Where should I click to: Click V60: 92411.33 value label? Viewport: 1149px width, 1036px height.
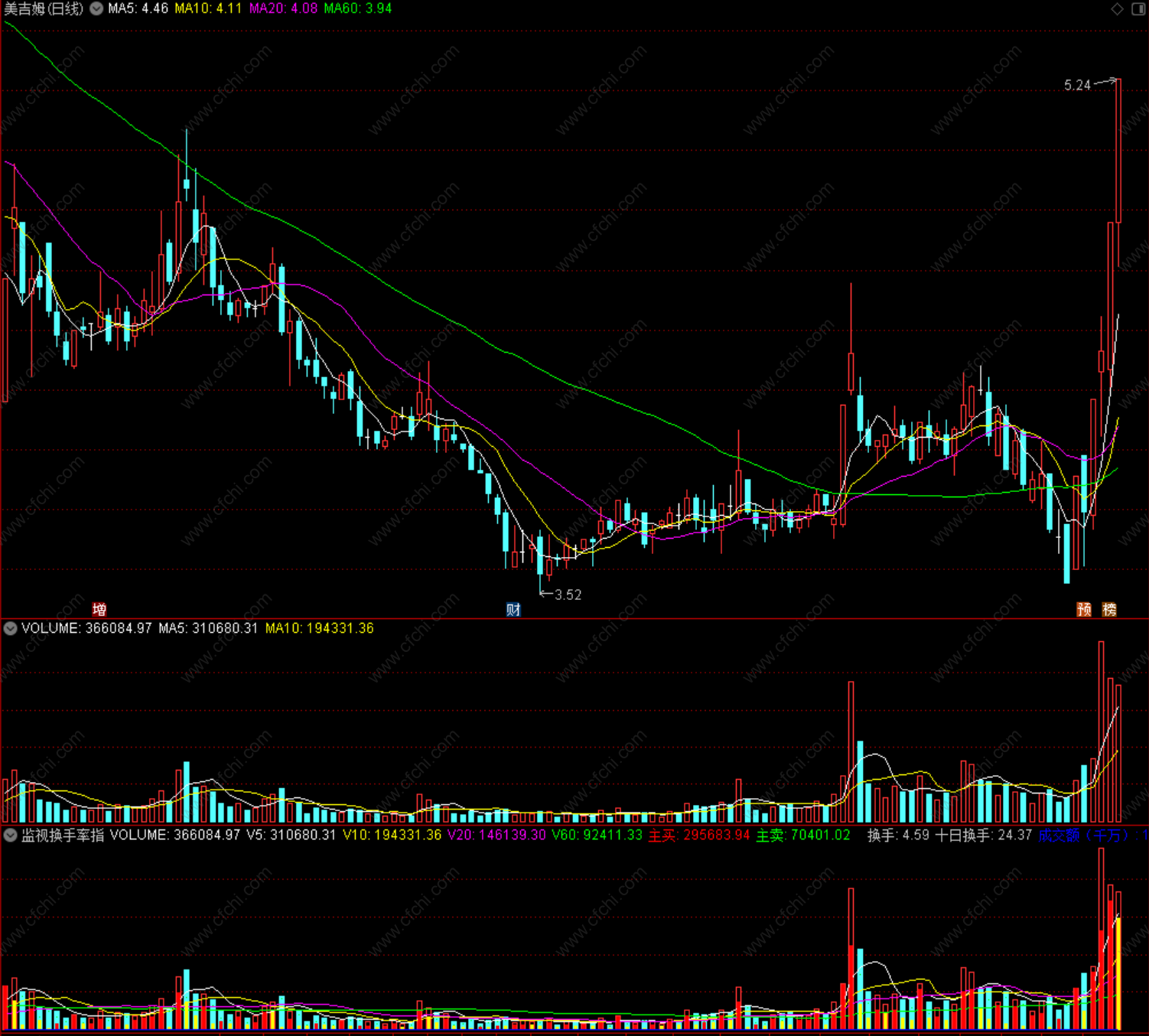(x=597, y=836)
